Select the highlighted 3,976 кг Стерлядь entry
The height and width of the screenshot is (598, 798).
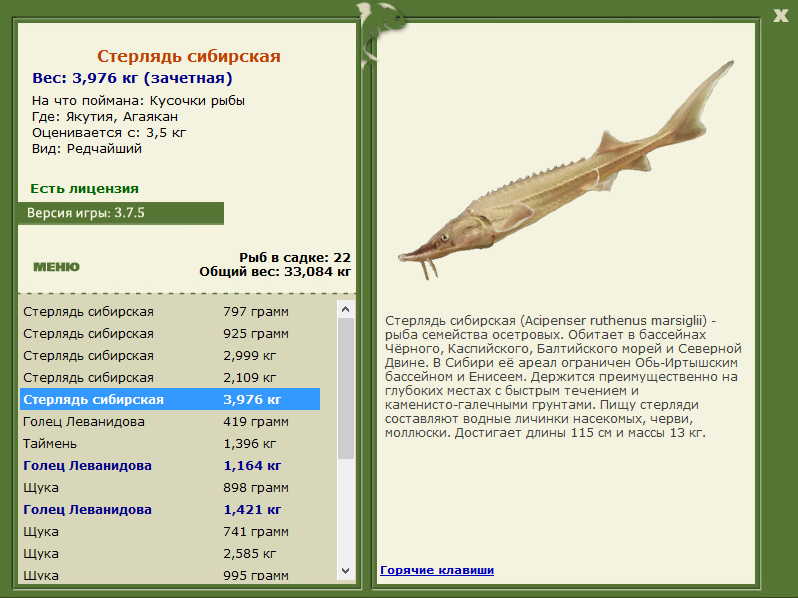(x=170, y=400)
